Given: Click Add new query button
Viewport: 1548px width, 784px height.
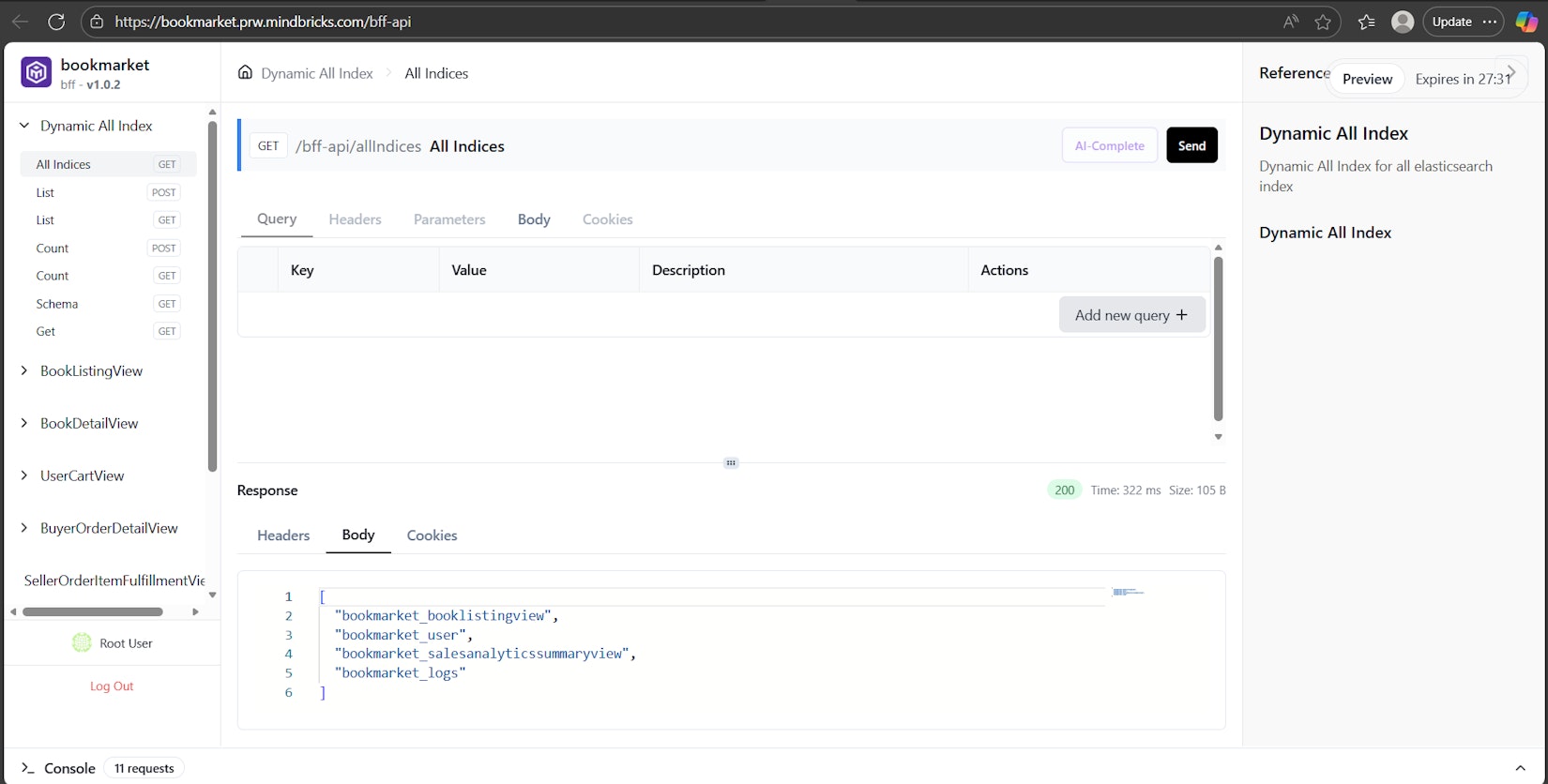Looking at the screenshot, I should (1131, 315).
